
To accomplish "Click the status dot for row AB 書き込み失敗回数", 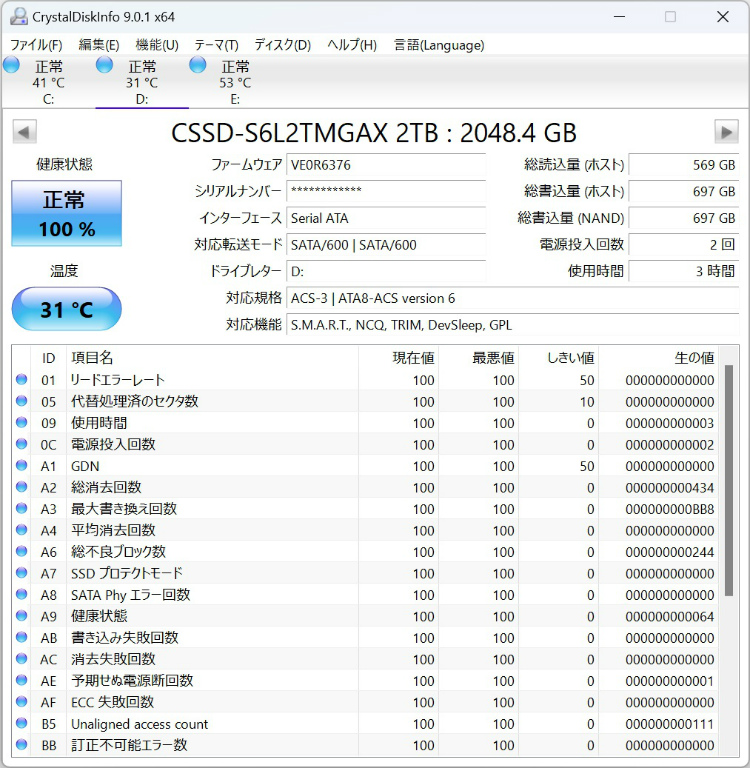I will (x=22, y=637).
